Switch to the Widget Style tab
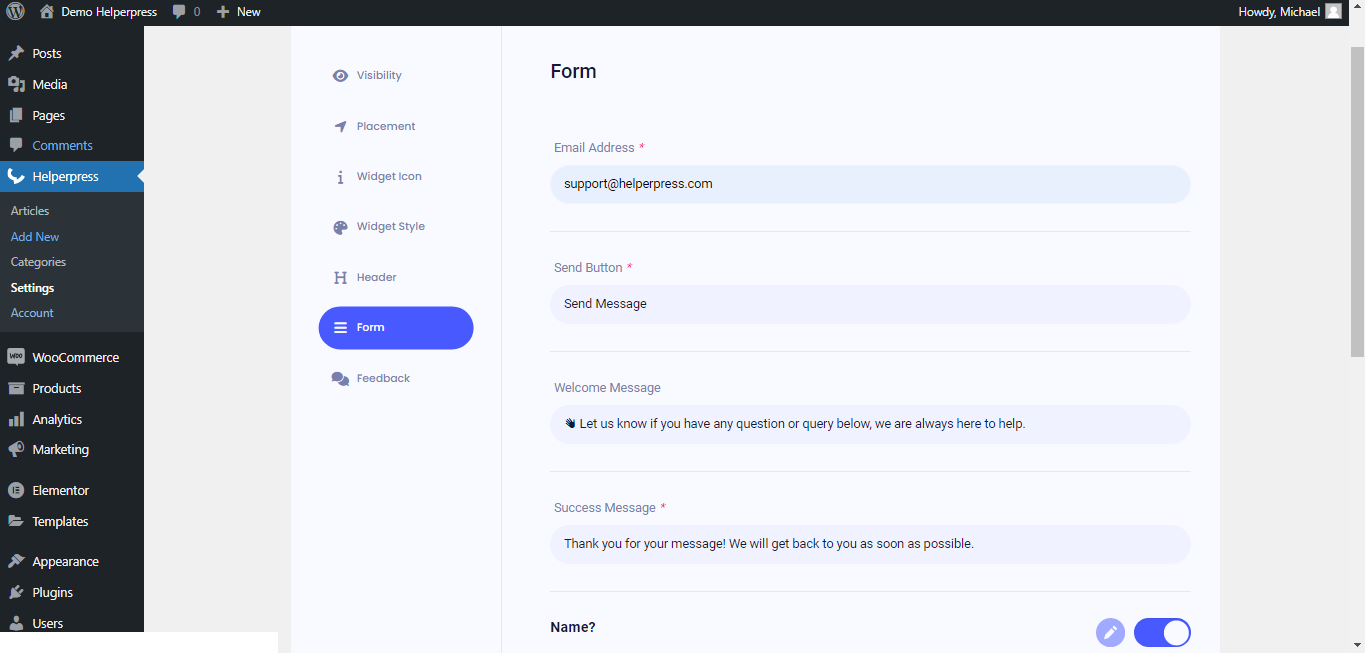Image resolution: width=1365 pixels, height=653 pixels. (x=396, y=227)
